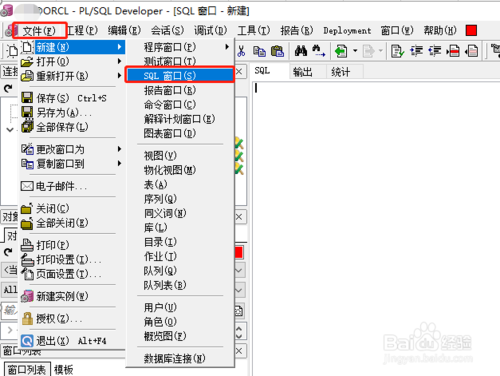Open the 工具(T) menu
This screenshot has height=376, width=500.
tap(254, 31)
